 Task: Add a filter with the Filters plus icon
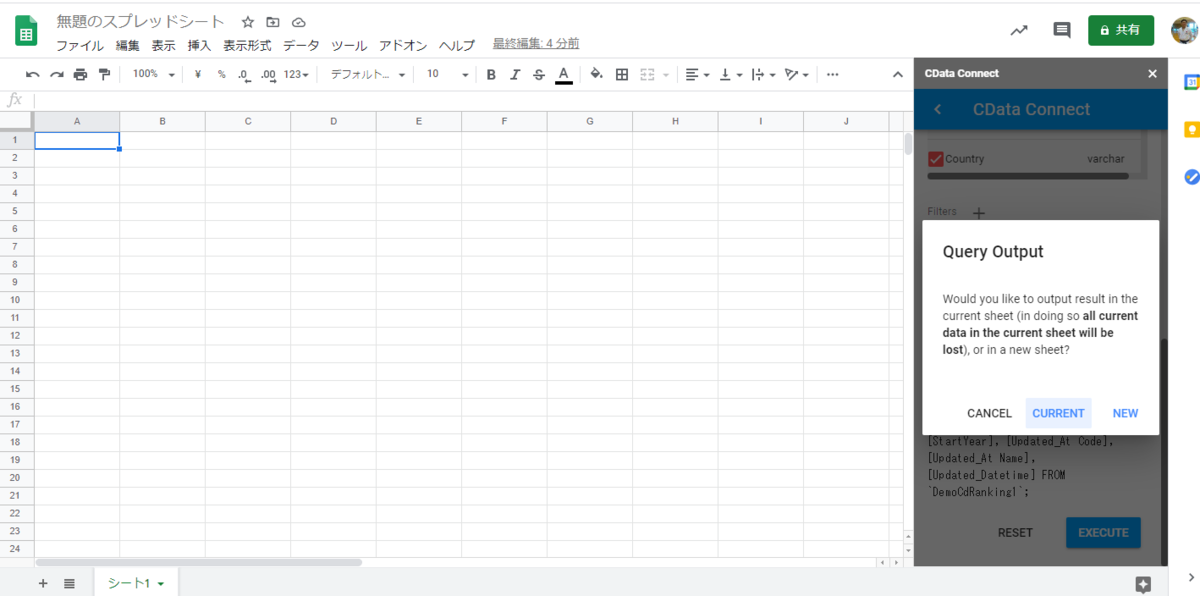978,212
